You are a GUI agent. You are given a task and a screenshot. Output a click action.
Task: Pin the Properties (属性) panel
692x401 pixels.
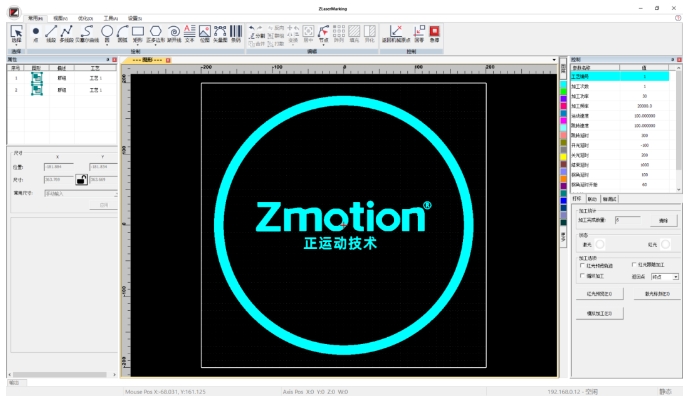[108, 60]
